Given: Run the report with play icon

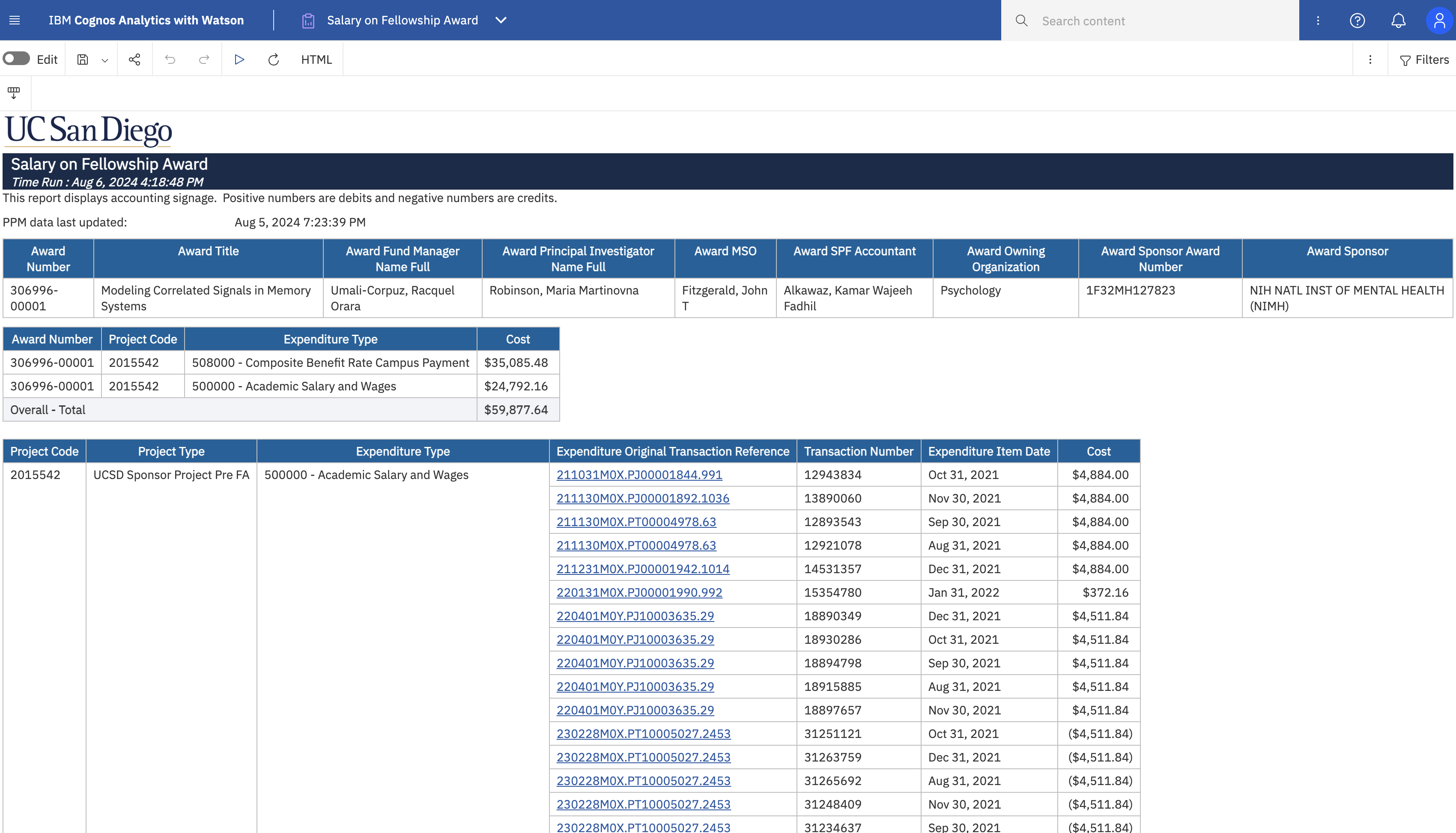Looking at the screenshot, I should point(239,59).
